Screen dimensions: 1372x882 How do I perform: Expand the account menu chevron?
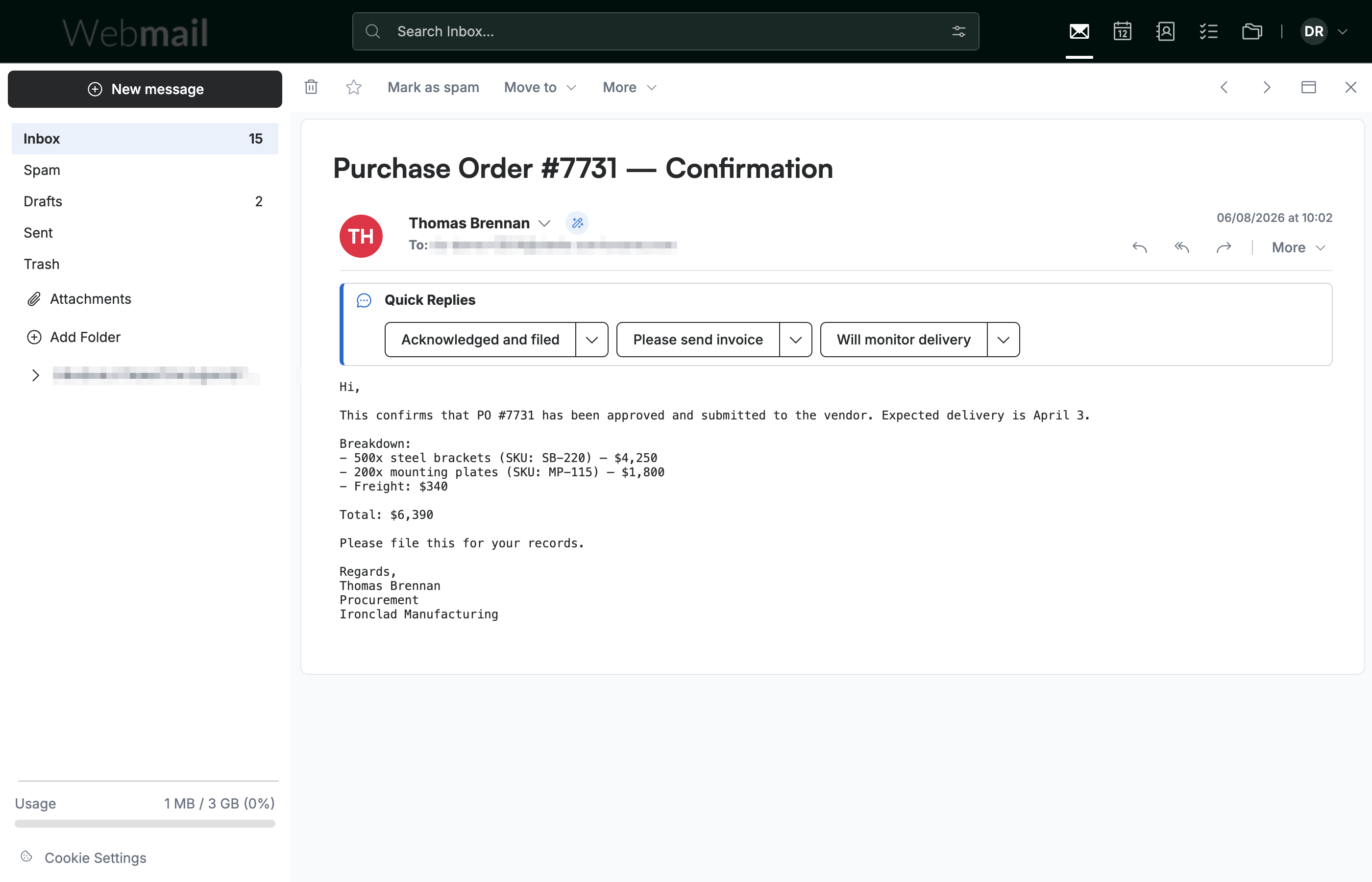pos(1342,32)
